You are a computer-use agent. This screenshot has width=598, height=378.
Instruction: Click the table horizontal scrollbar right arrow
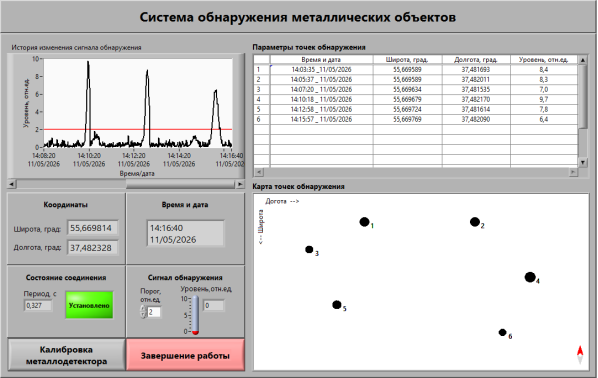tap(573, 172)
